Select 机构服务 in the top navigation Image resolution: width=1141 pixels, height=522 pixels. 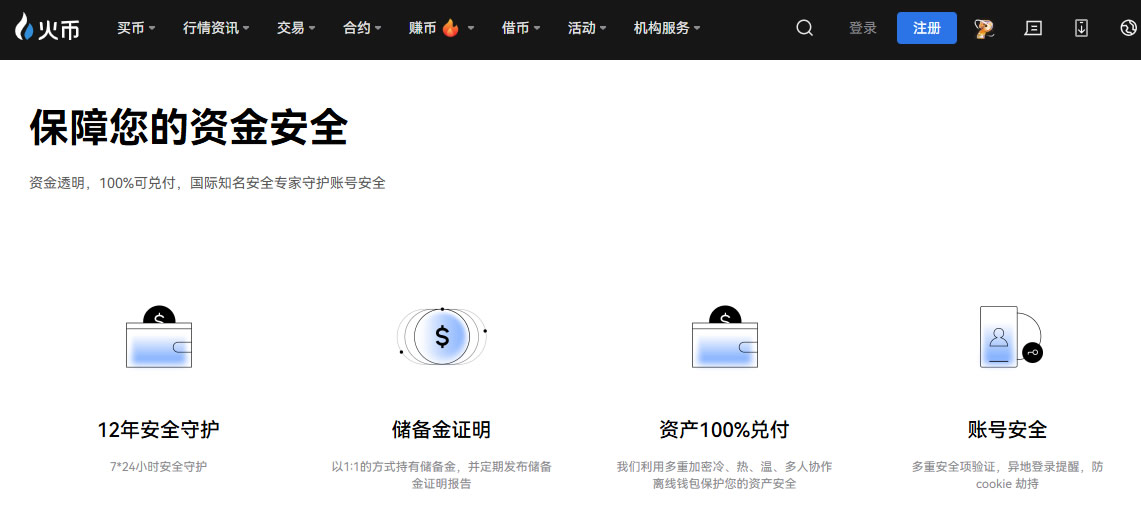(667, 28)
